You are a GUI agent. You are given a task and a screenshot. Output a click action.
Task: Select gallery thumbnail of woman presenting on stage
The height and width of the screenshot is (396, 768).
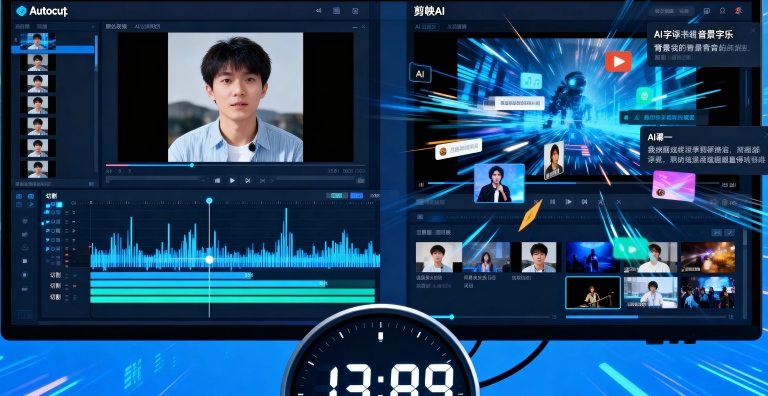pos(486,257)
